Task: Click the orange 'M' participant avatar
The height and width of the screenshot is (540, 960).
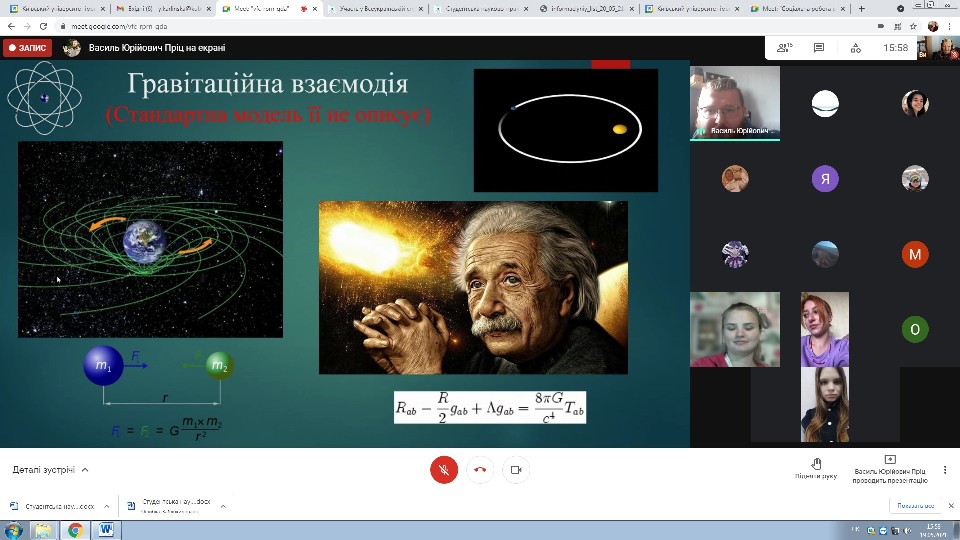Action: (x=914, y=254)
